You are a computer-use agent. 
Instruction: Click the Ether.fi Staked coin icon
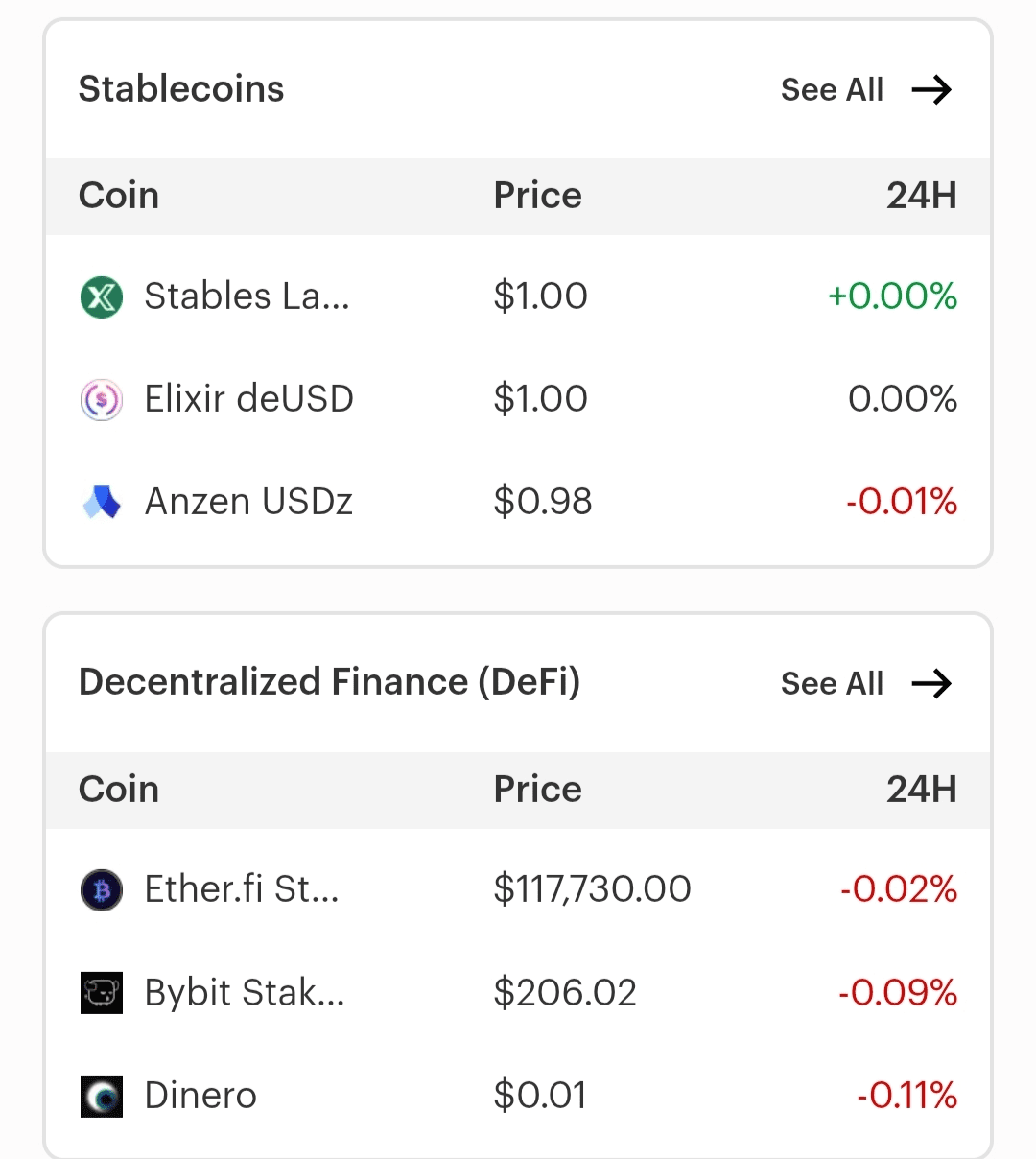(x=102, y=890)
